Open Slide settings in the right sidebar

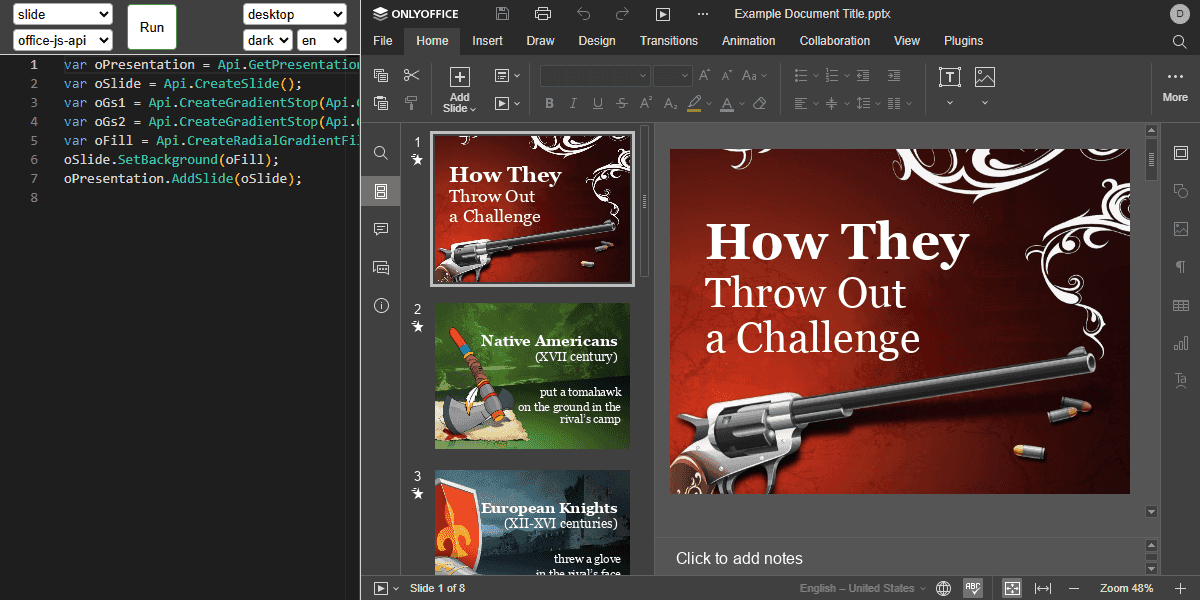coord(1181,153)
